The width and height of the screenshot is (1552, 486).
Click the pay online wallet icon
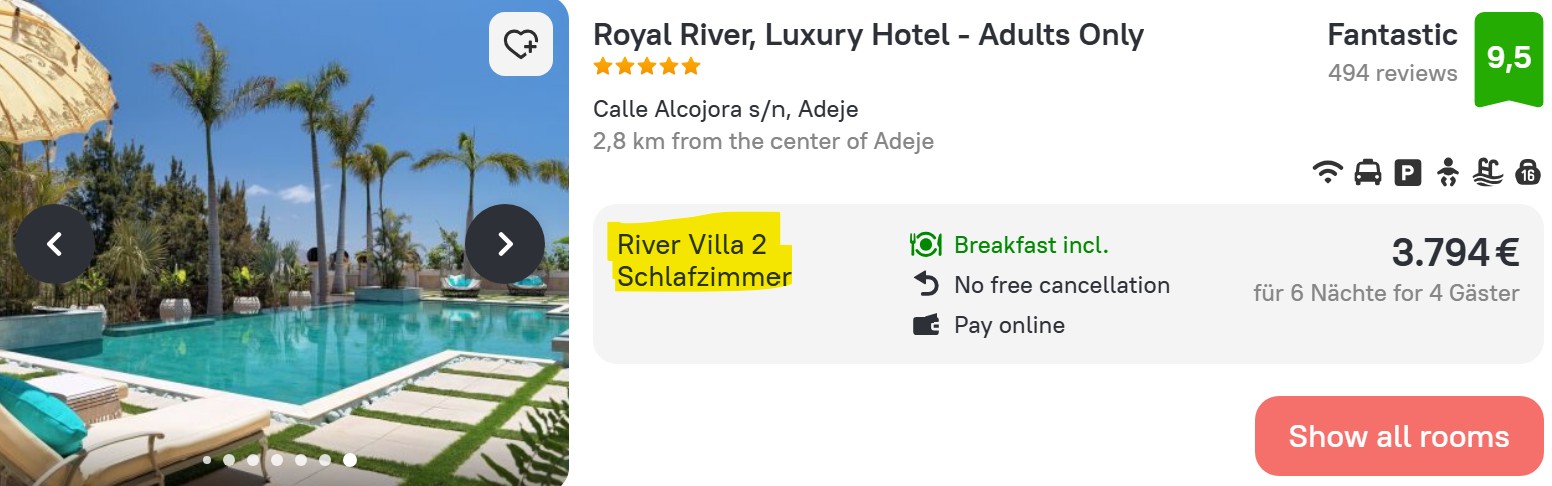tap(926, 325)
